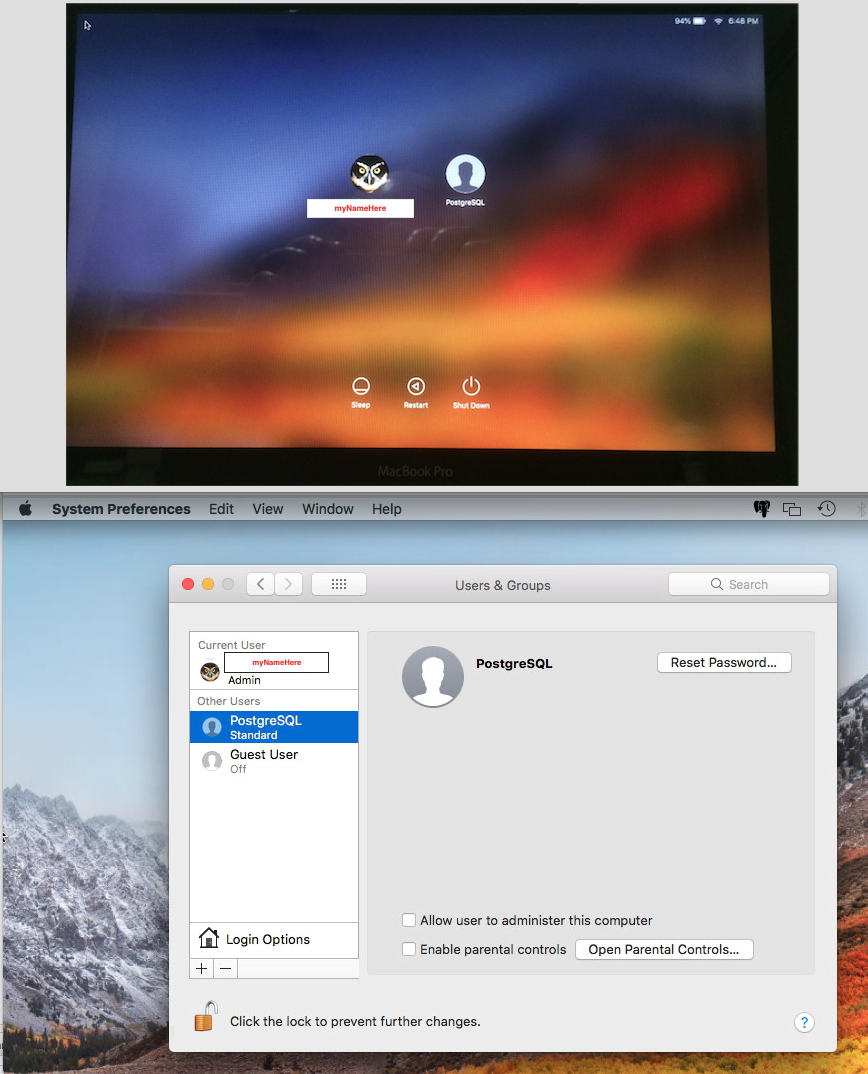Click the Shut Down power icon
The width and height of the screenshot is (868, 1074).
pyautogui.click(x=471, y=387)
